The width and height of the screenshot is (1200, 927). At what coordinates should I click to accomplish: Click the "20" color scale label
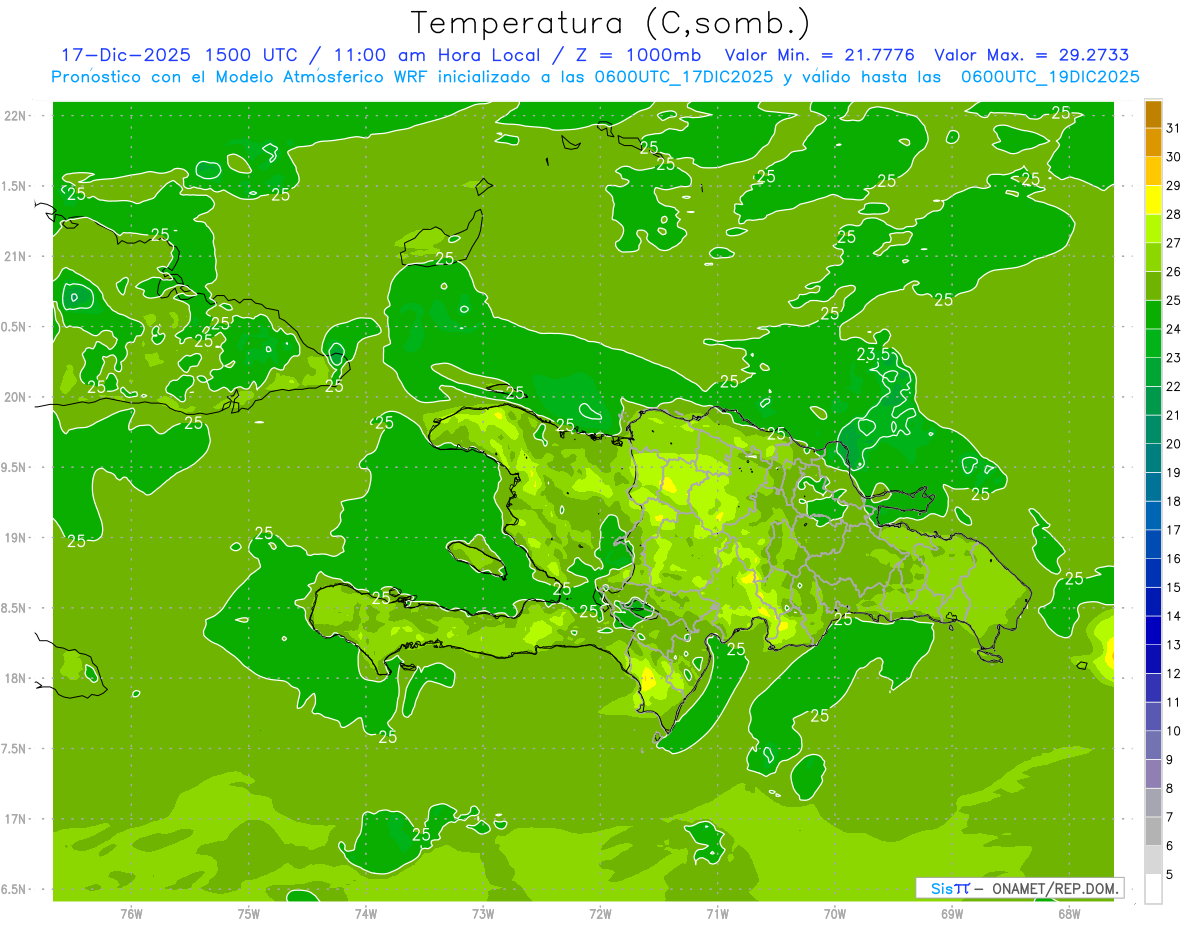[1174, 444]
